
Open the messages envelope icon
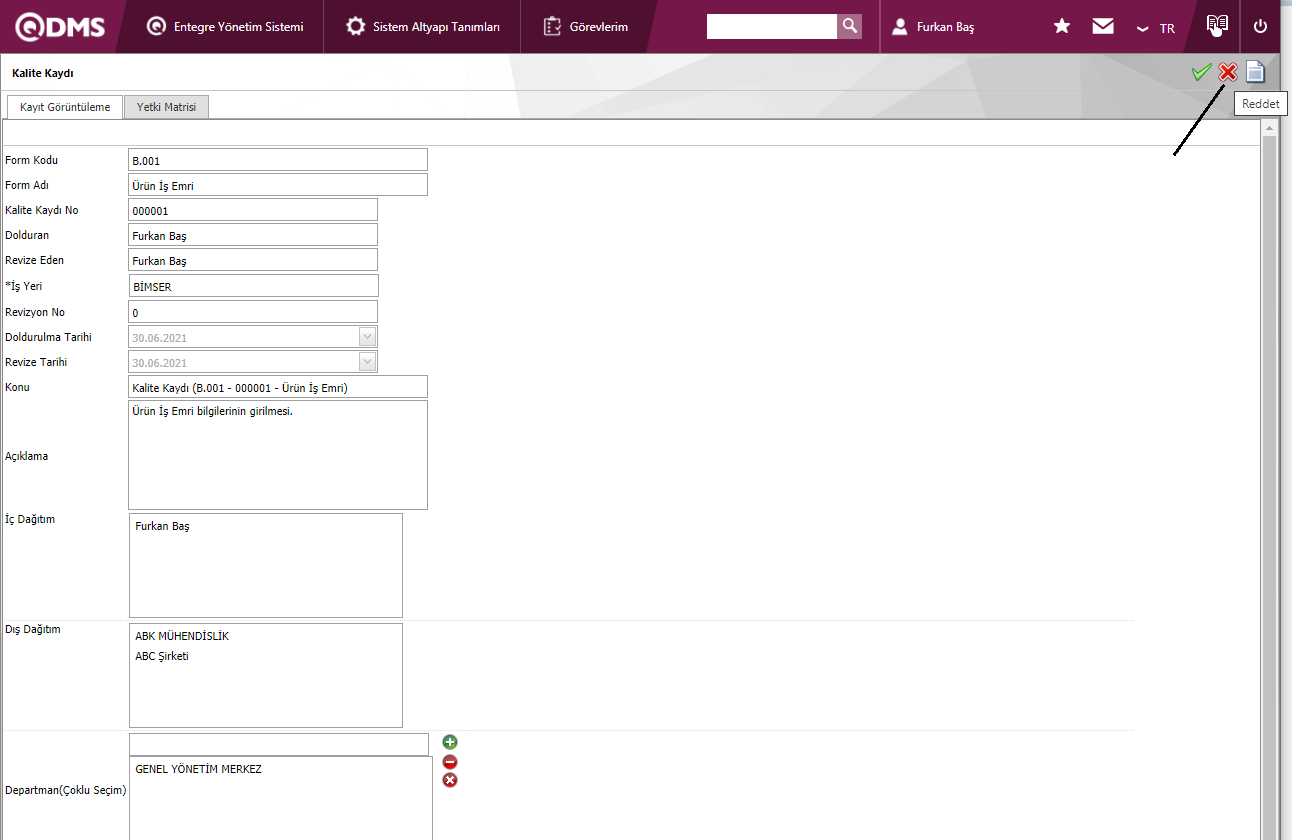pyautogui.click(x=1103, y=27)
